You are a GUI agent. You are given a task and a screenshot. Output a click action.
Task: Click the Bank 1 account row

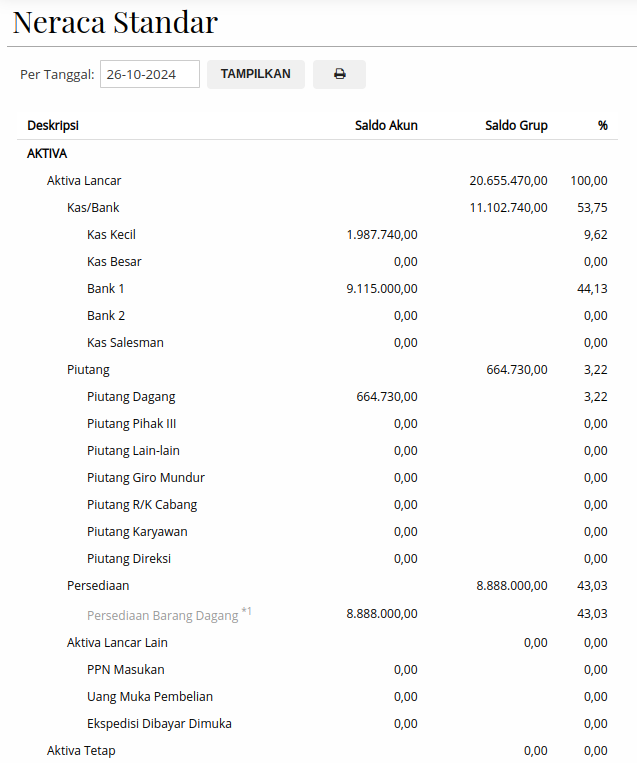click(106, 289)
